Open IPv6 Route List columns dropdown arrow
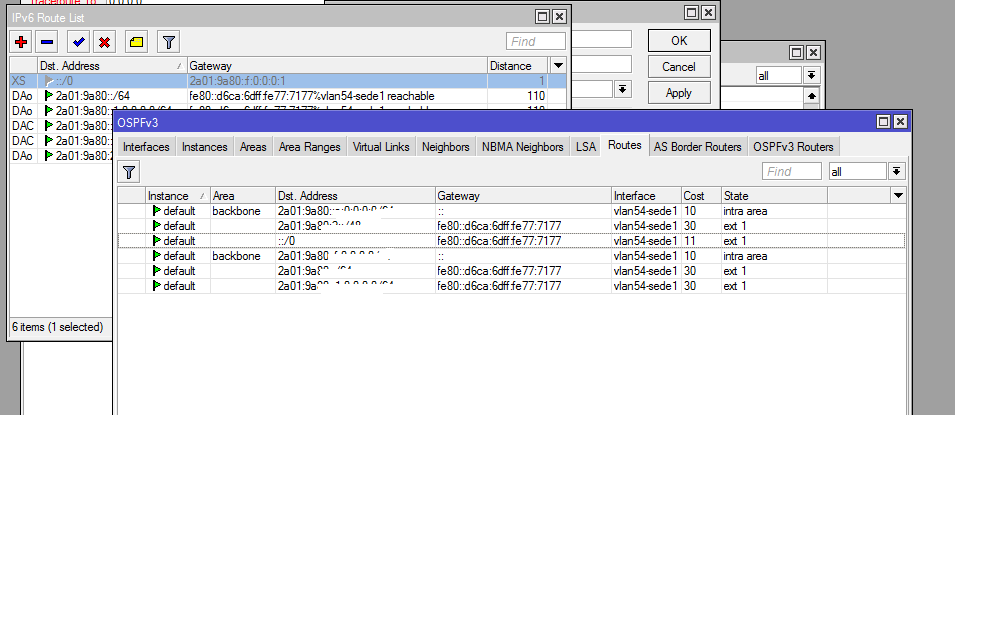 (x=559, y=66)
